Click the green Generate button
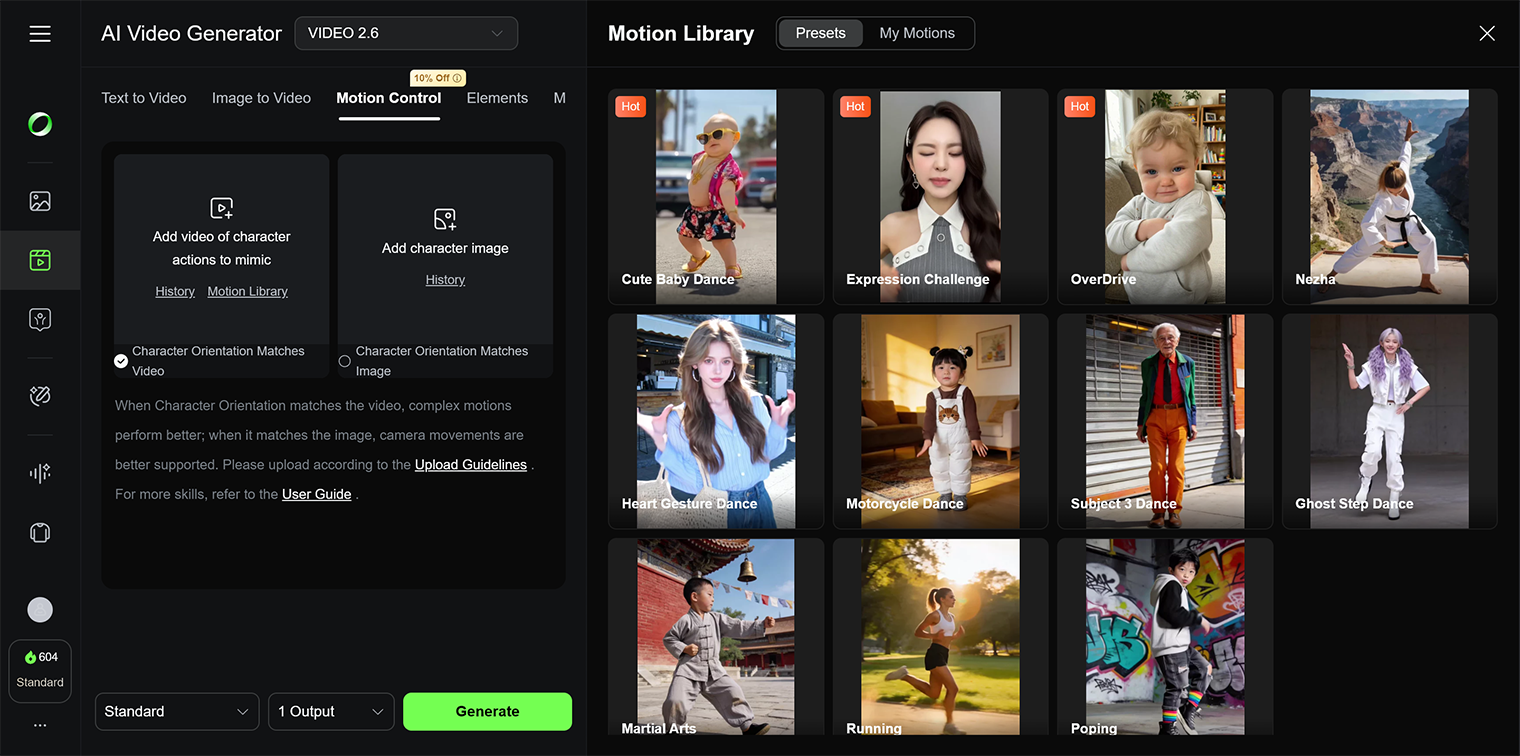The image size is (1520, 756). (x=487, y=711)
